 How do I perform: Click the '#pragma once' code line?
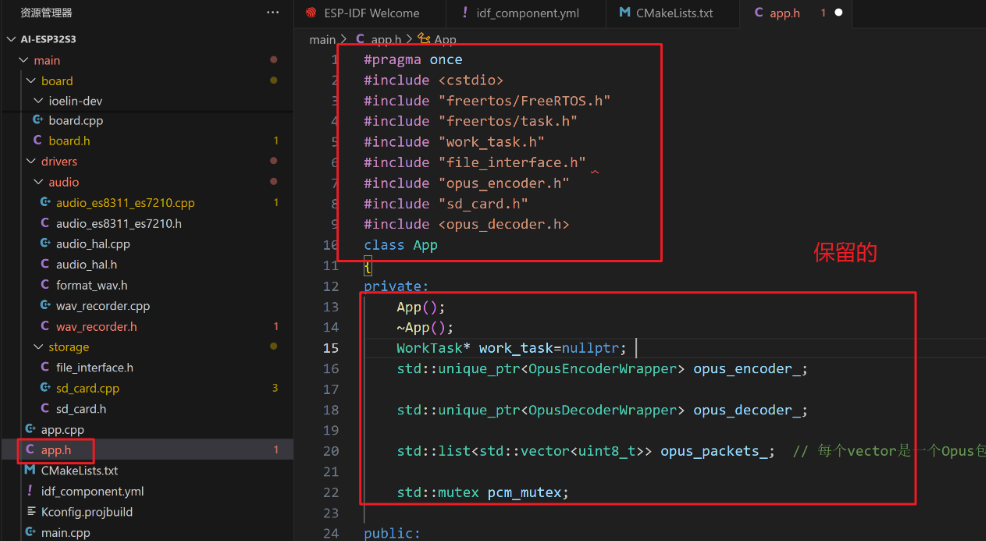pos(413,60)
